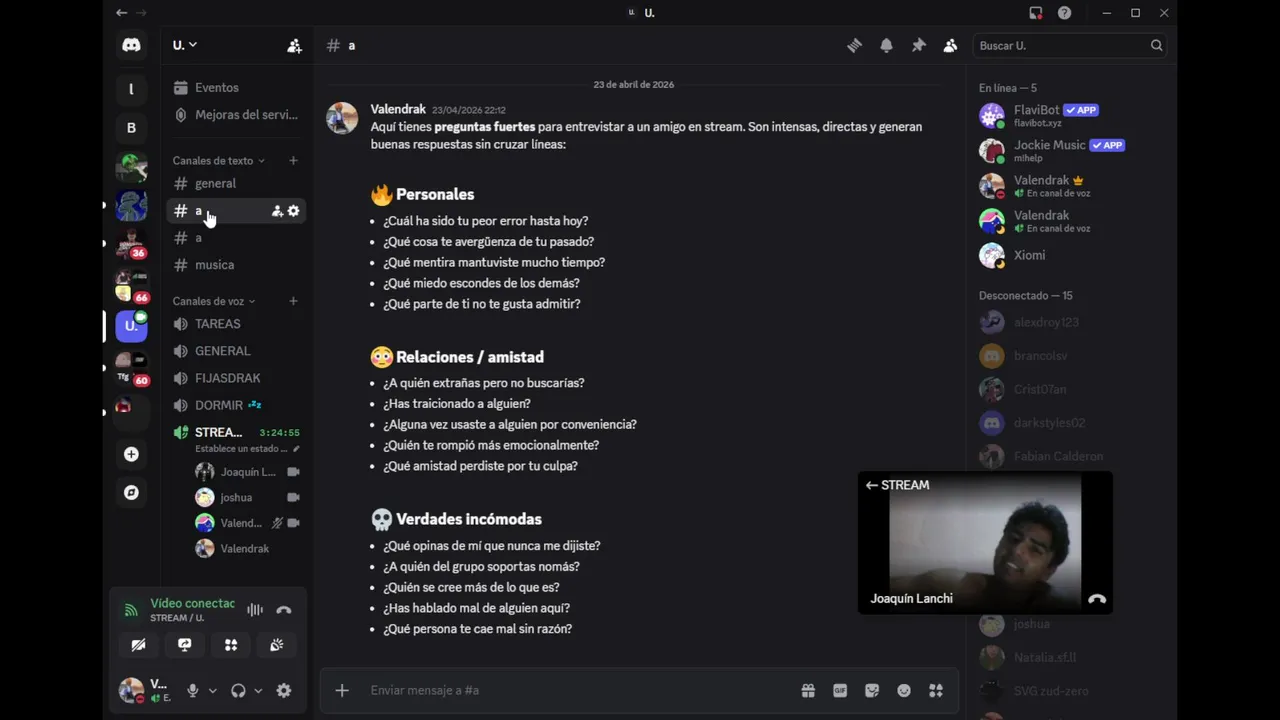This screenshot has height=720, width=1280.
Task: Open headphone output options arrow
Action: coord(258,690)
